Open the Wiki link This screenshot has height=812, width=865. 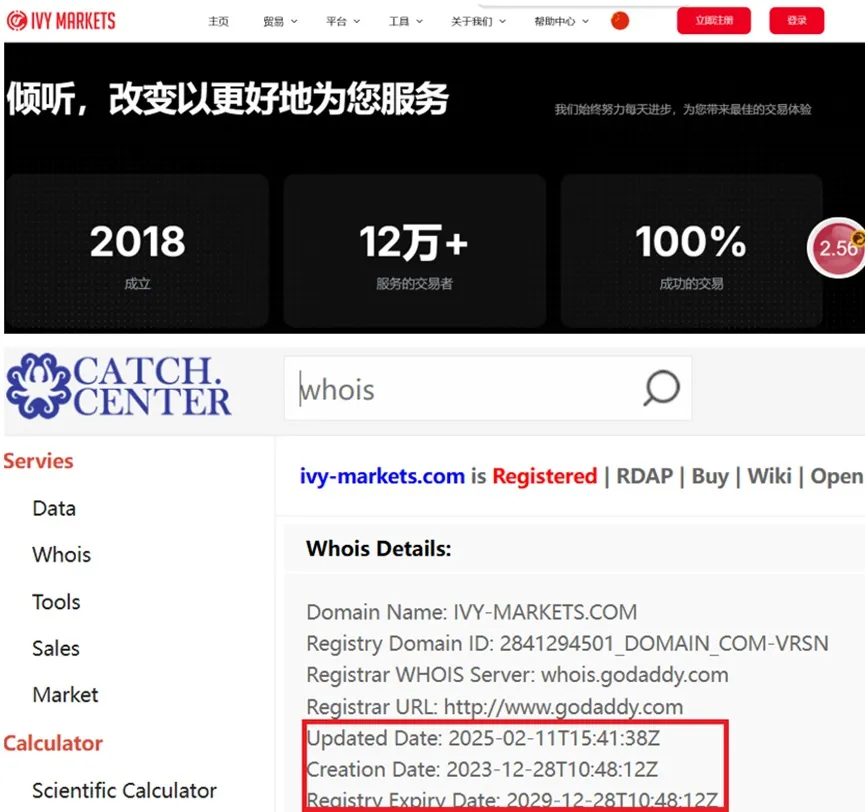tap(770, 476)
